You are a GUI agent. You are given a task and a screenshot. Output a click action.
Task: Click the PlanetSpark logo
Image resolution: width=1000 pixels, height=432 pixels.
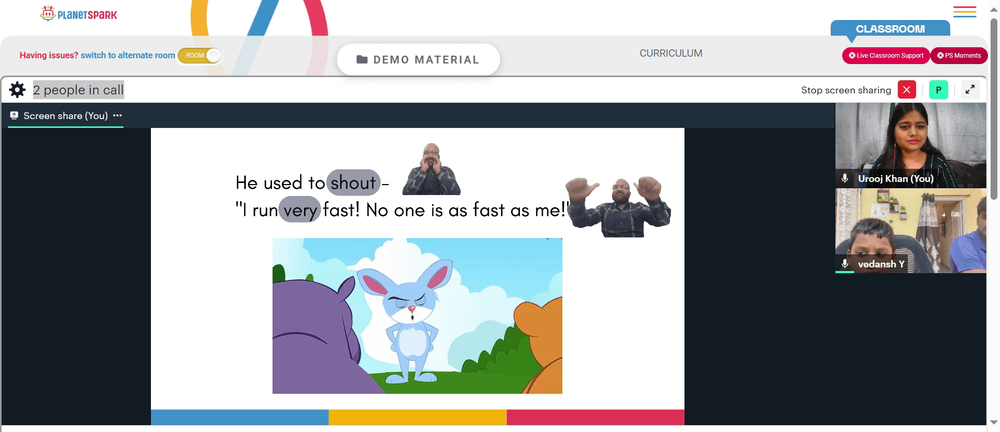click(79, 13)
